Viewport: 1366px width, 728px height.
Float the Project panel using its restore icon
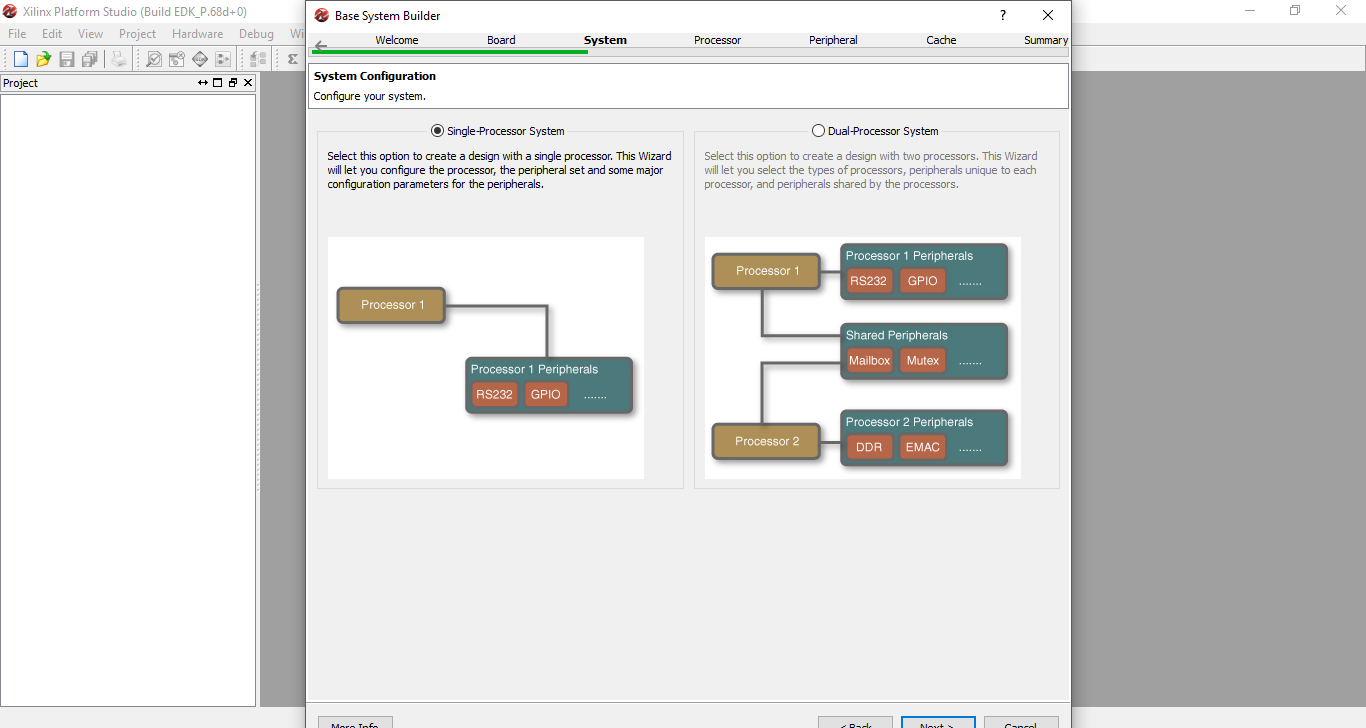(233, 83)
